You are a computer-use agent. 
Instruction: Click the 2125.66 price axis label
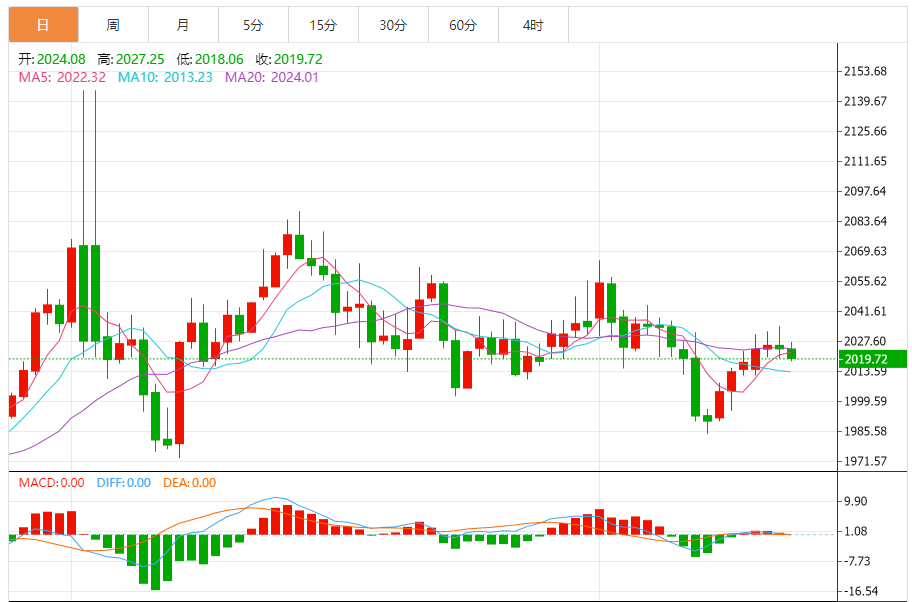pyautogui.click(x=865, y=131)
